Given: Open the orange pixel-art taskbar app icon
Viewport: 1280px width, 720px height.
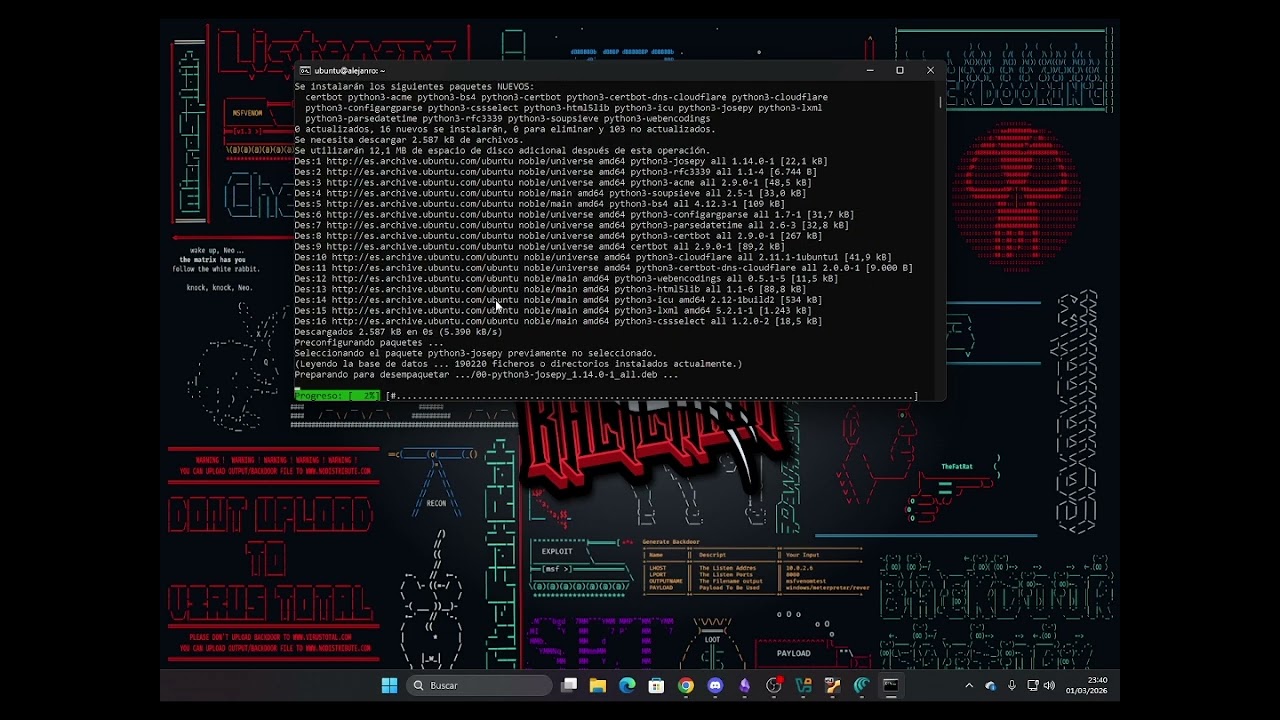Looking at the screenshot, I should (x=832, y=685).
